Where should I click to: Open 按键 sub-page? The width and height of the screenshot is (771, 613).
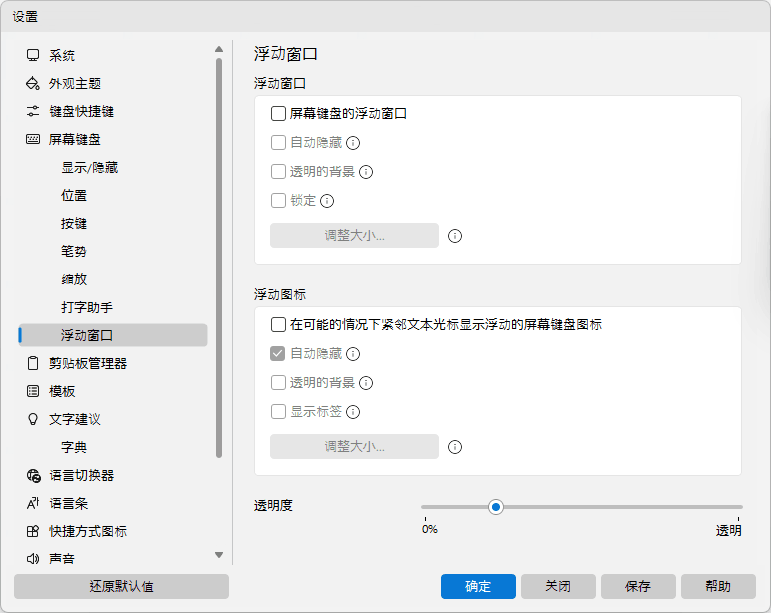[x=113, y=224]
